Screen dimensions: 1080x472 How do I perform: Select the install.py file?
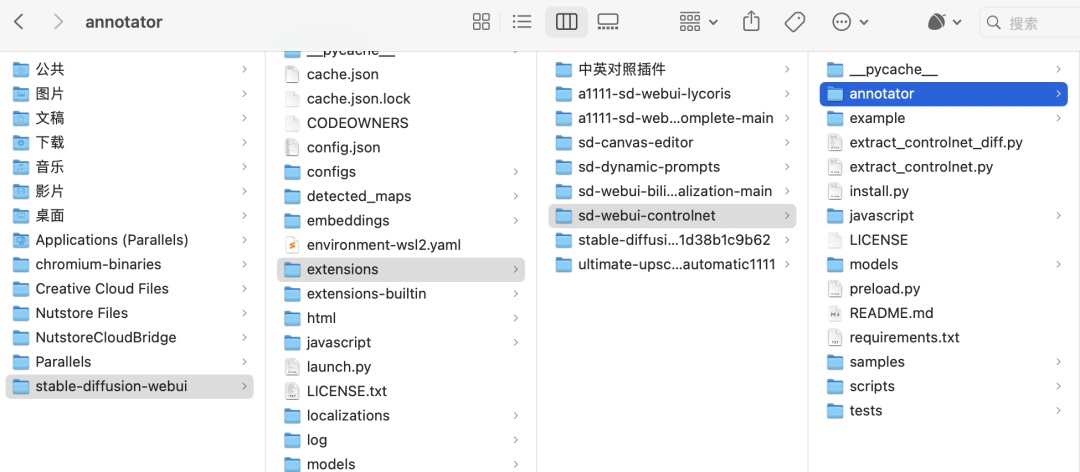coord(879,191)
